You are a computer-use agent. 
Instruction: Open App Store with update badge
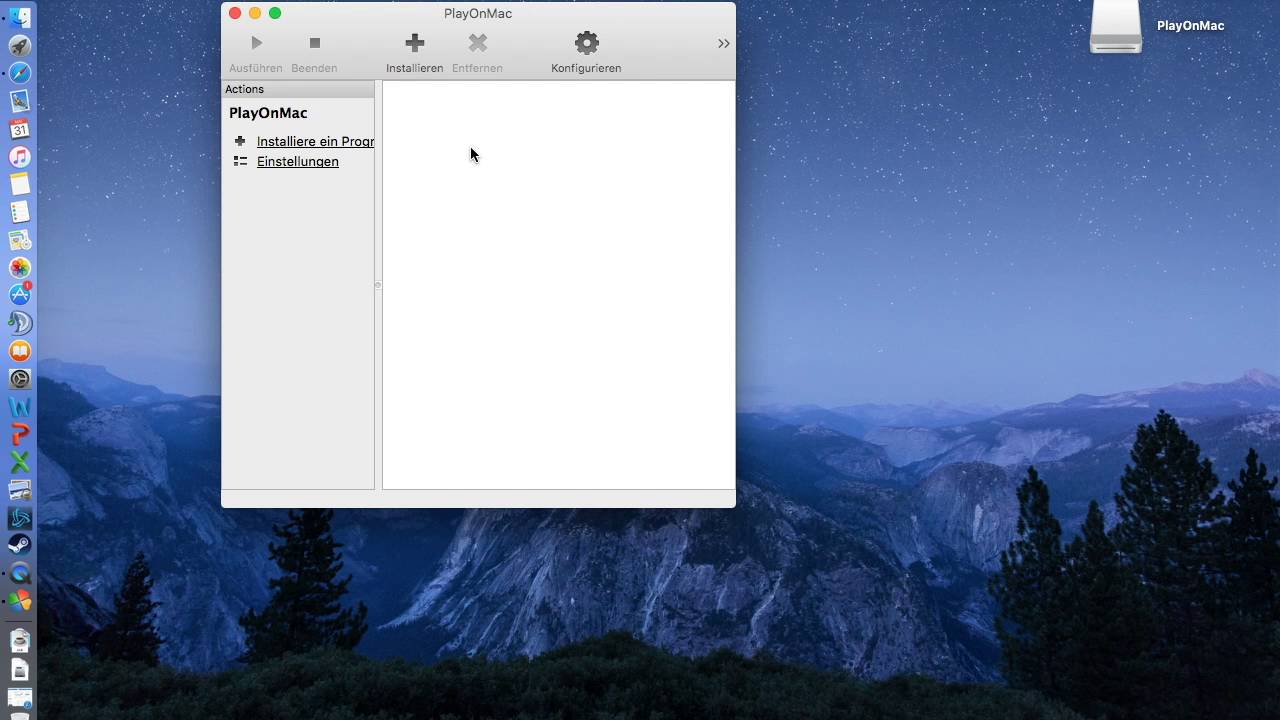click(20, 295)
